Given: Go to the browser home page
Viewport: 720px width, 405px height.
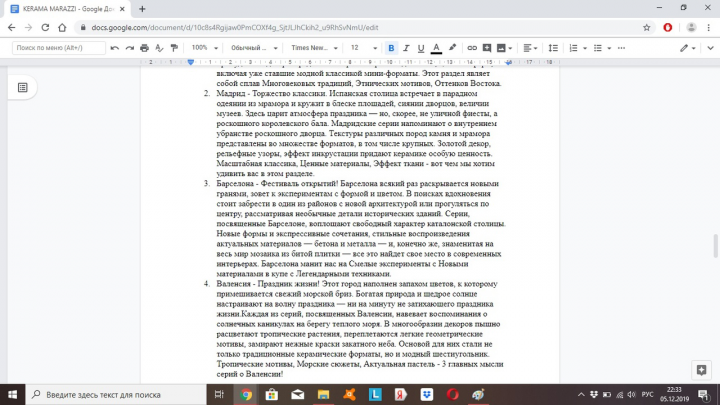Looking at the screenshot, I should click(x=62, y=28).
